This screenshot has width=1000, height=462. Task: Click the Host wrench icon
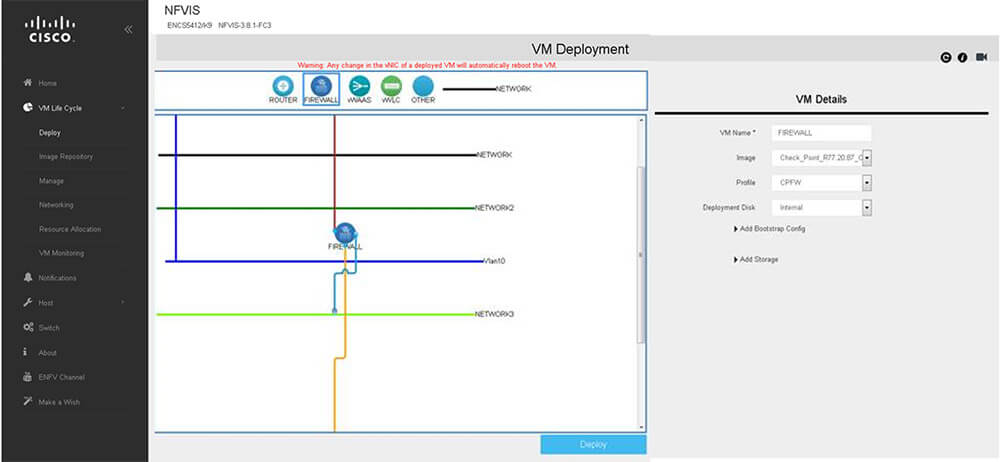click(x=27, y=302)
